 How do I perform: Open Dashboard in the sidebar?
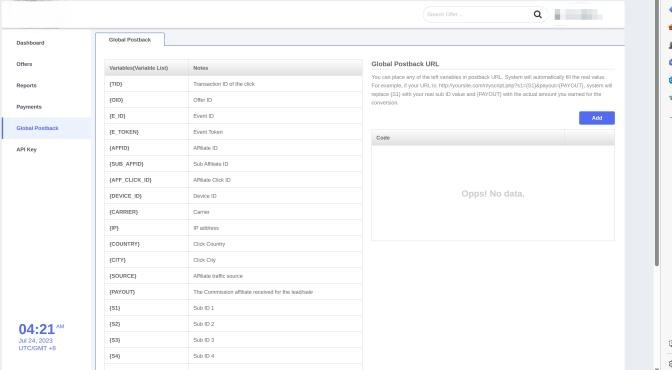pos(30,43)
